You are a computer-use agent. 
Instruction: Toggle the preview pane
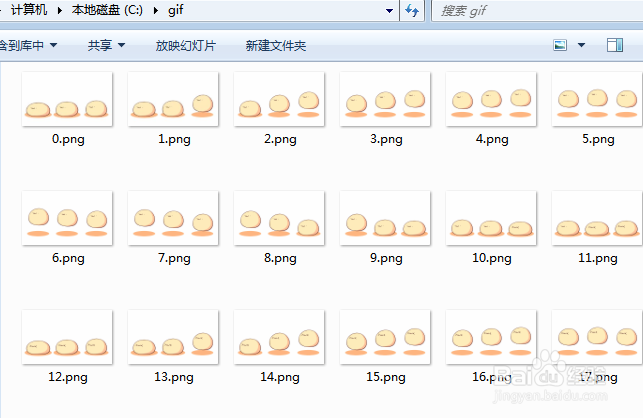click(x=615, y=45)
